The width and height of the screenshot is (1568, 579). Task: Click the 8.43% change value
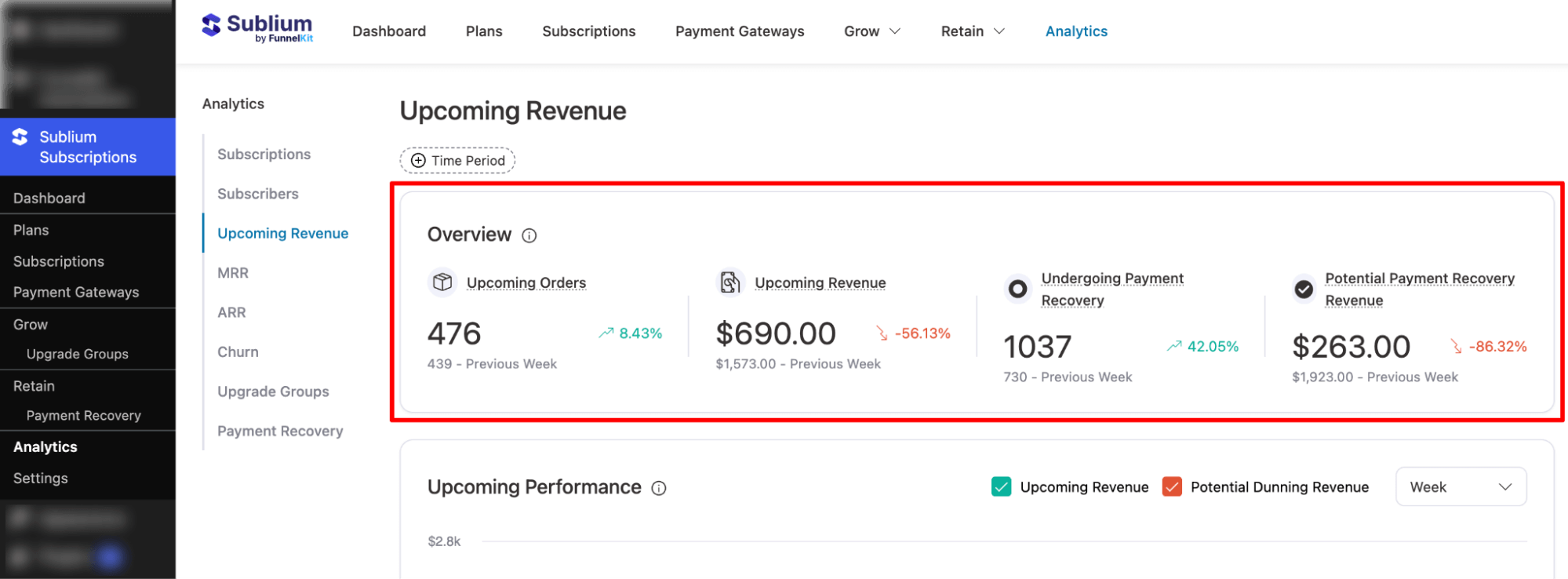(641, 333)
